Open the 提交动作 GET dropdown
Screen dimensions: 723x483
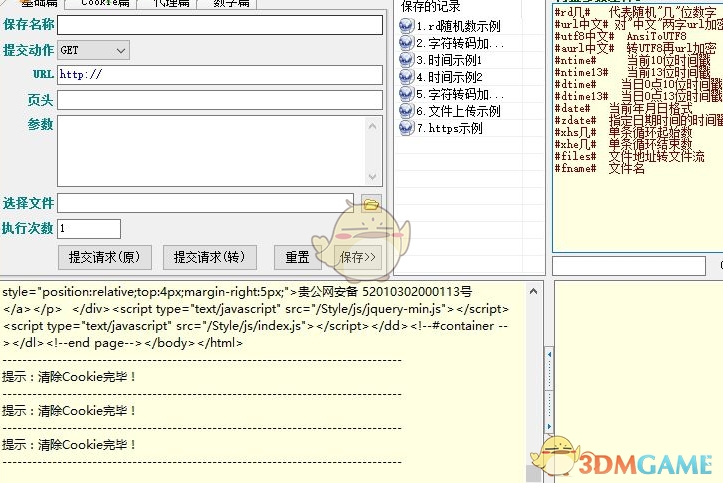(x=94, y=50)
